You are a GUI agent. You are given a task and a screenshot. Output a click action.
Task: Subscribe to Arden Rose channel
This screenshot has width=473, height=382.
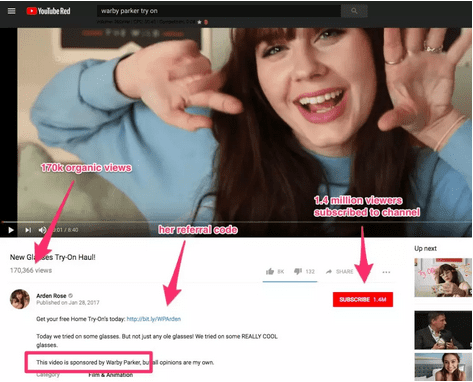363,299
